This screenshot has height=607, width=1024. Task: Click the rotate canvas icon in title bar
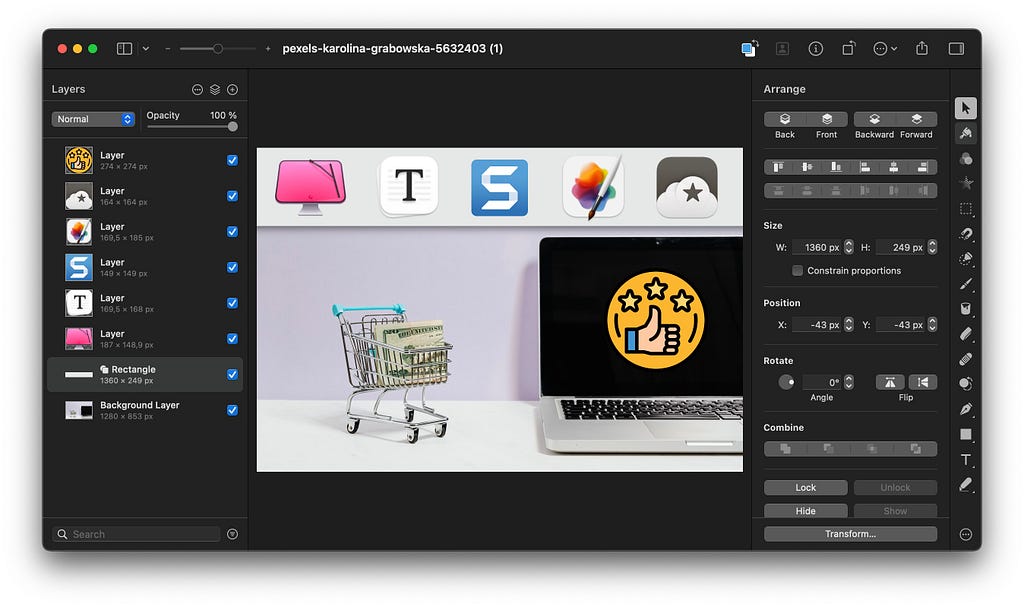pyautogui.click(x=848, y=48)
